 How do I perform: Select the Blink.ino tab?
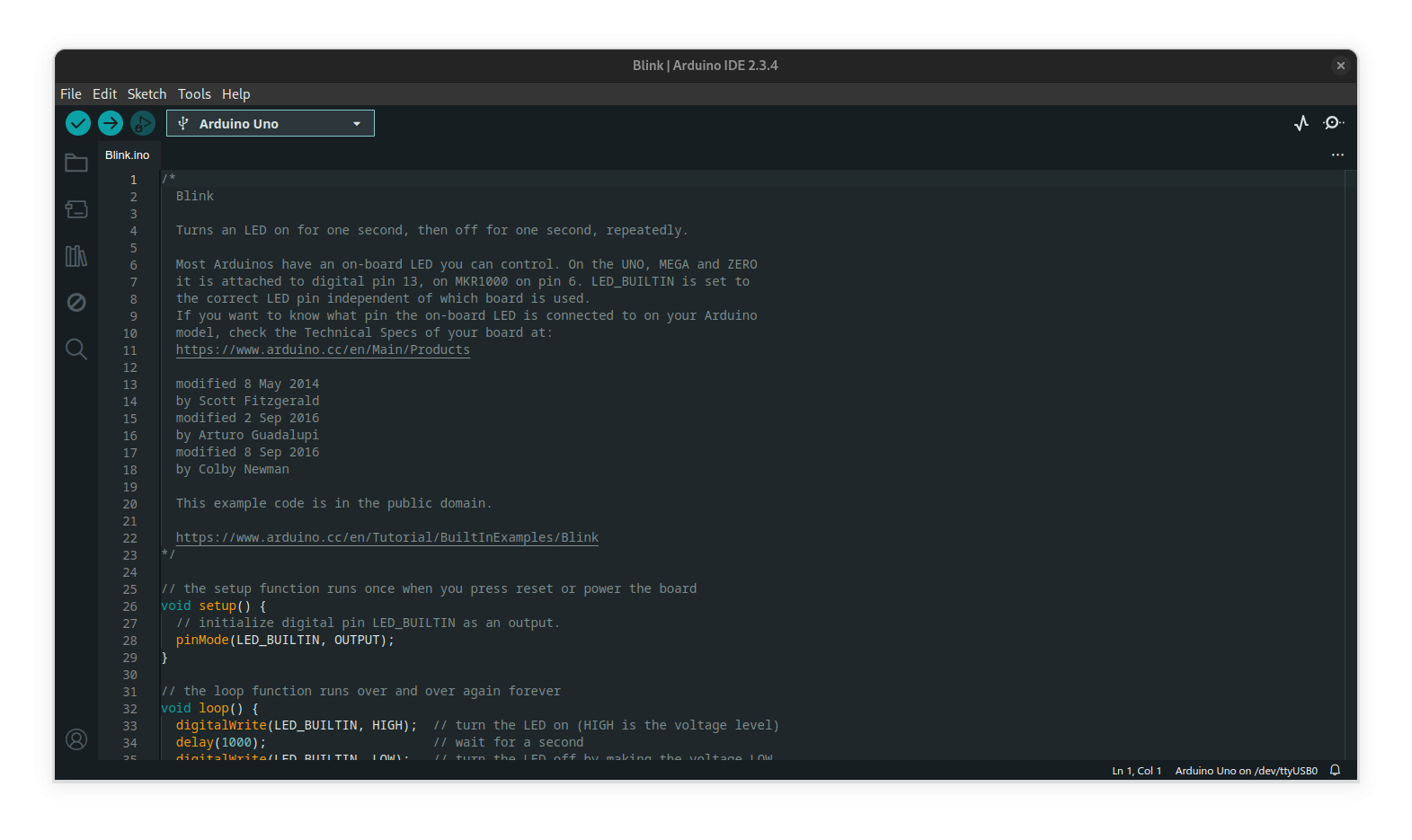click(128, 155)
